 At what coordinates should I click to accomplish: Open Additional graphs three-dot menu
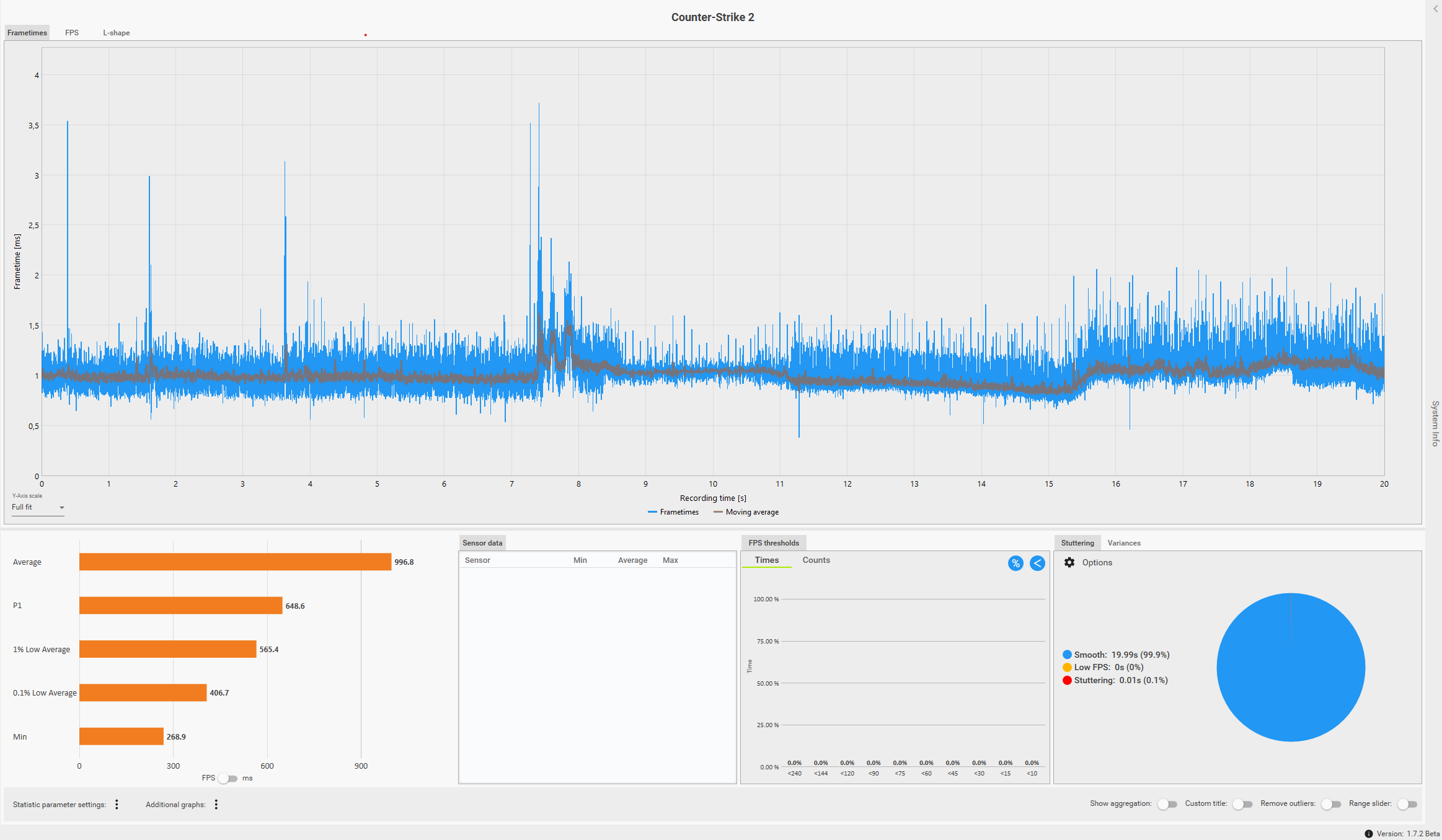216,804
